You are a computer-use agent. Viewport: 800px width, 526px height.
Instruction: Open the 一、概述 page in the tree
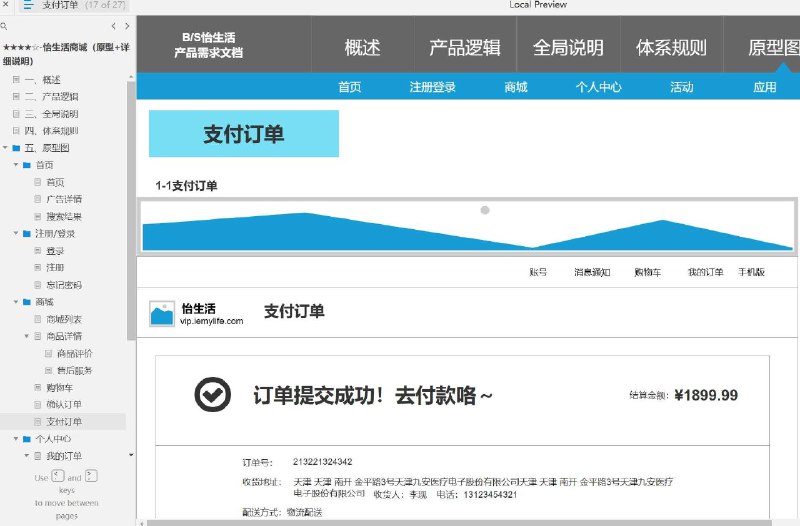click(x=42, y=80)
